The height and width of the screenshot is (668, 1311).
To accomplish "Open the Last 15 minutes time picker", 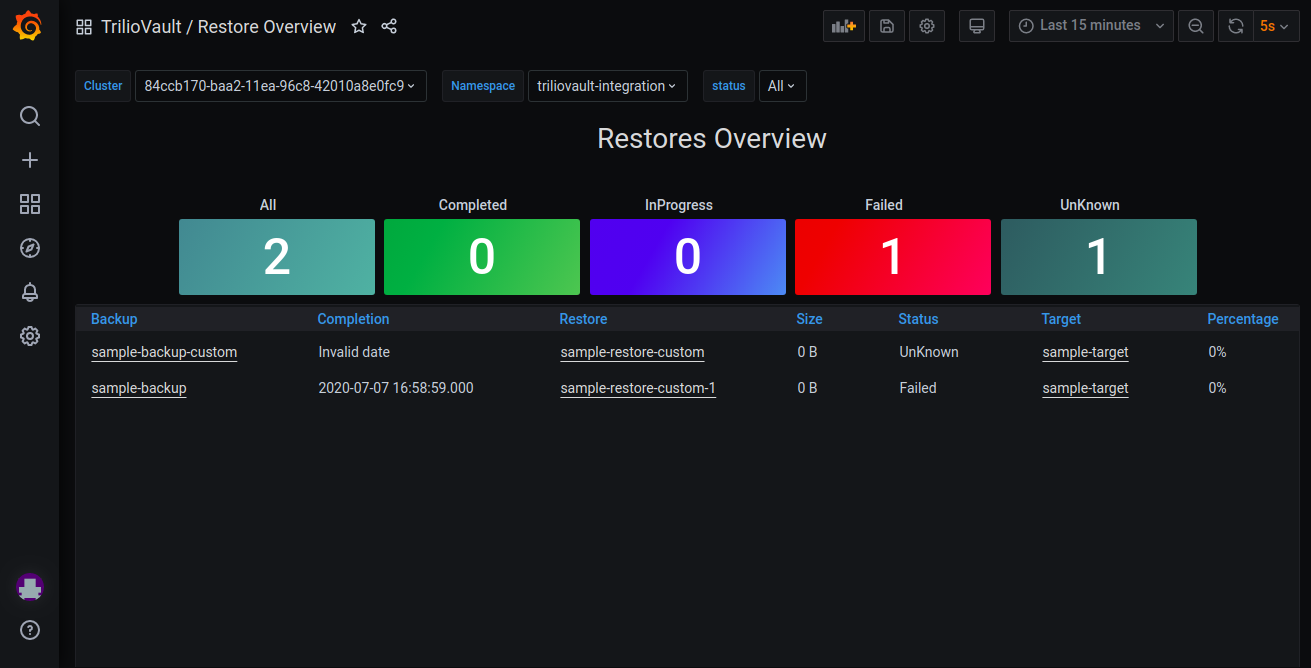I will click(x=1090, y=26).
